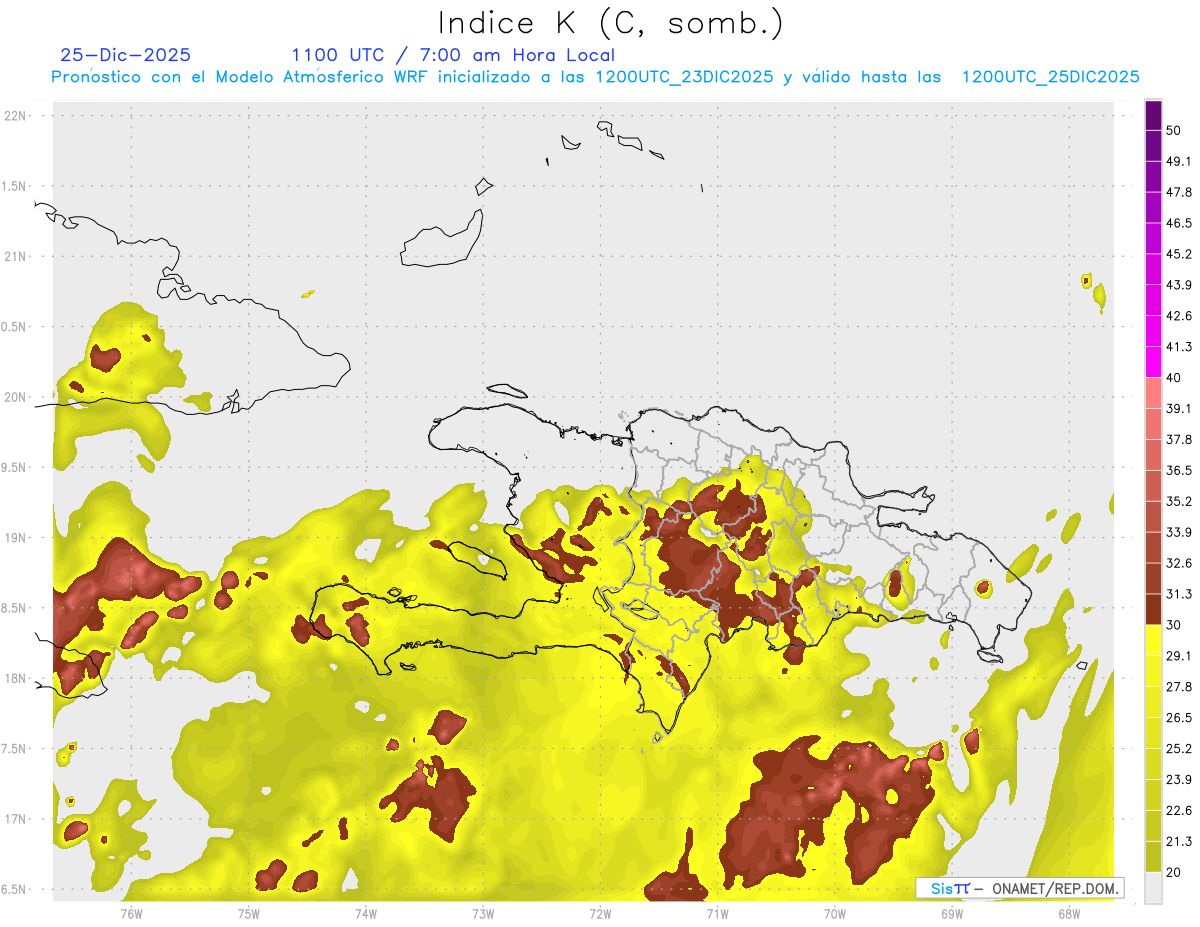Click longitude label "68W"

click(1068, 914)
